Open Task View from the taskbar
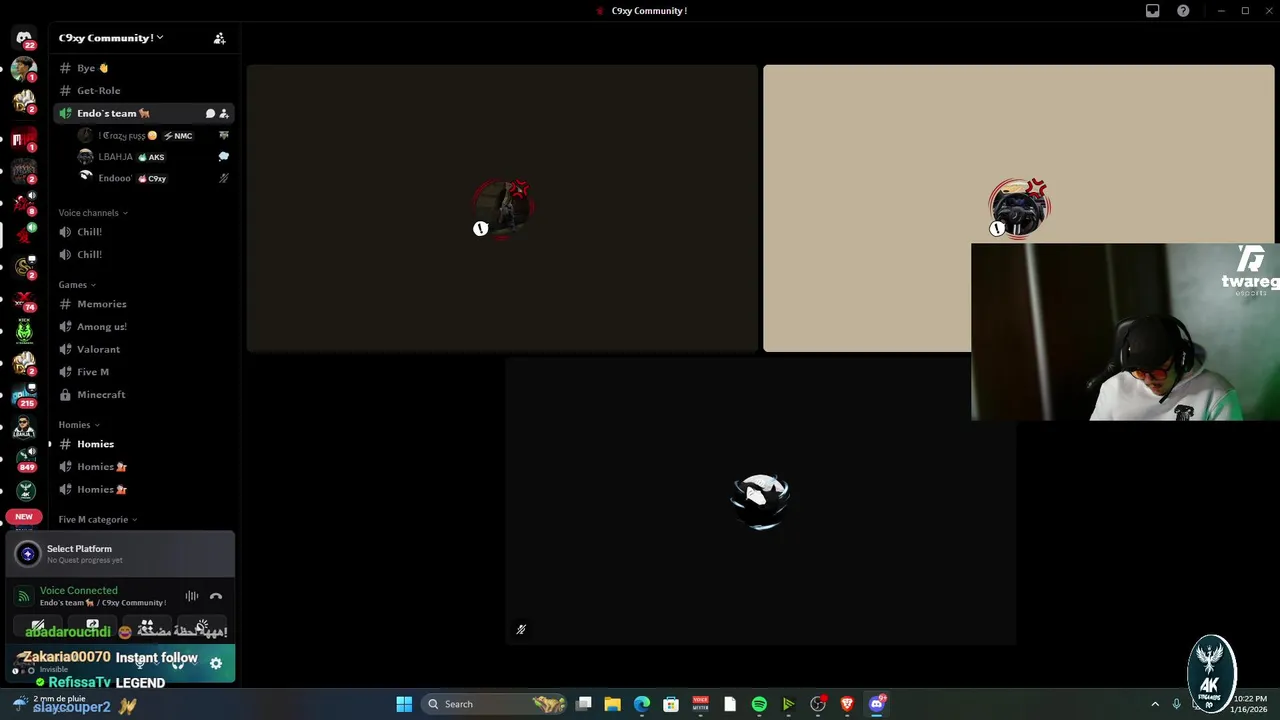Image resolution: width=1280 pixels, height=720 pixels. [x=584, y=704]
